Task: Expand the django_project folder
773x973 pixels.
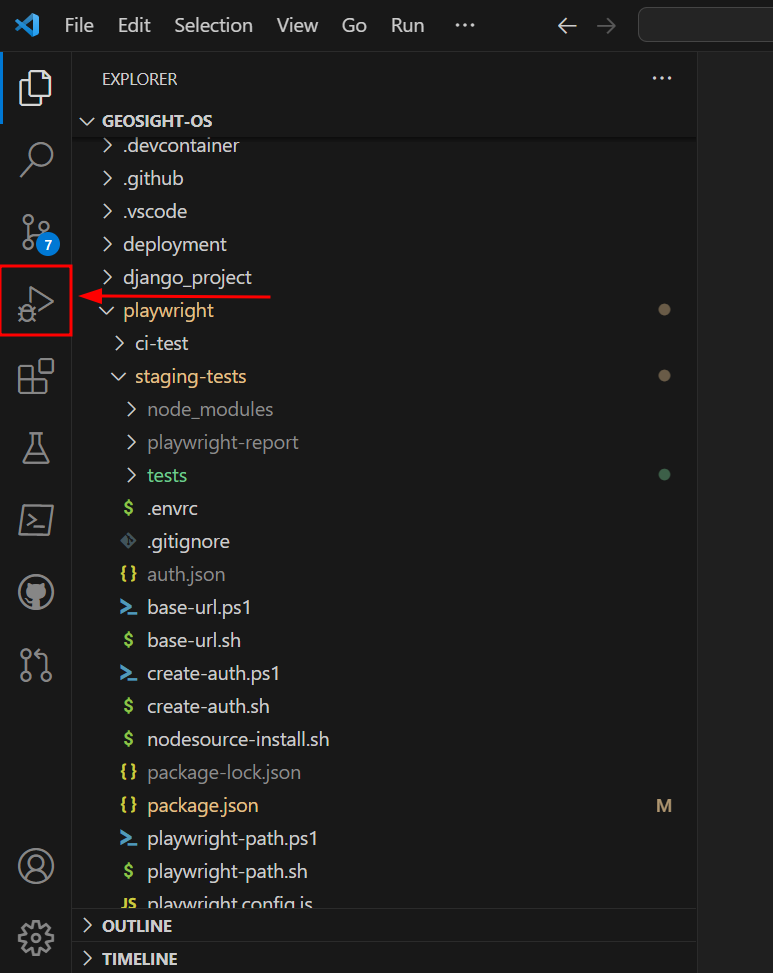Action: click(384, 277)
